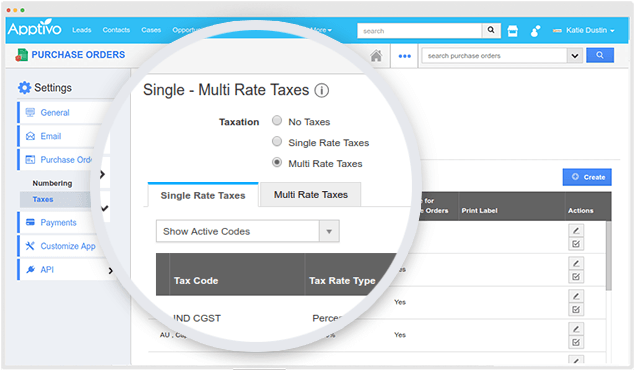The width and height of the screenshot is (635, 371).
Task: Open Email settings in sidebar
Action: pos(51,136)
